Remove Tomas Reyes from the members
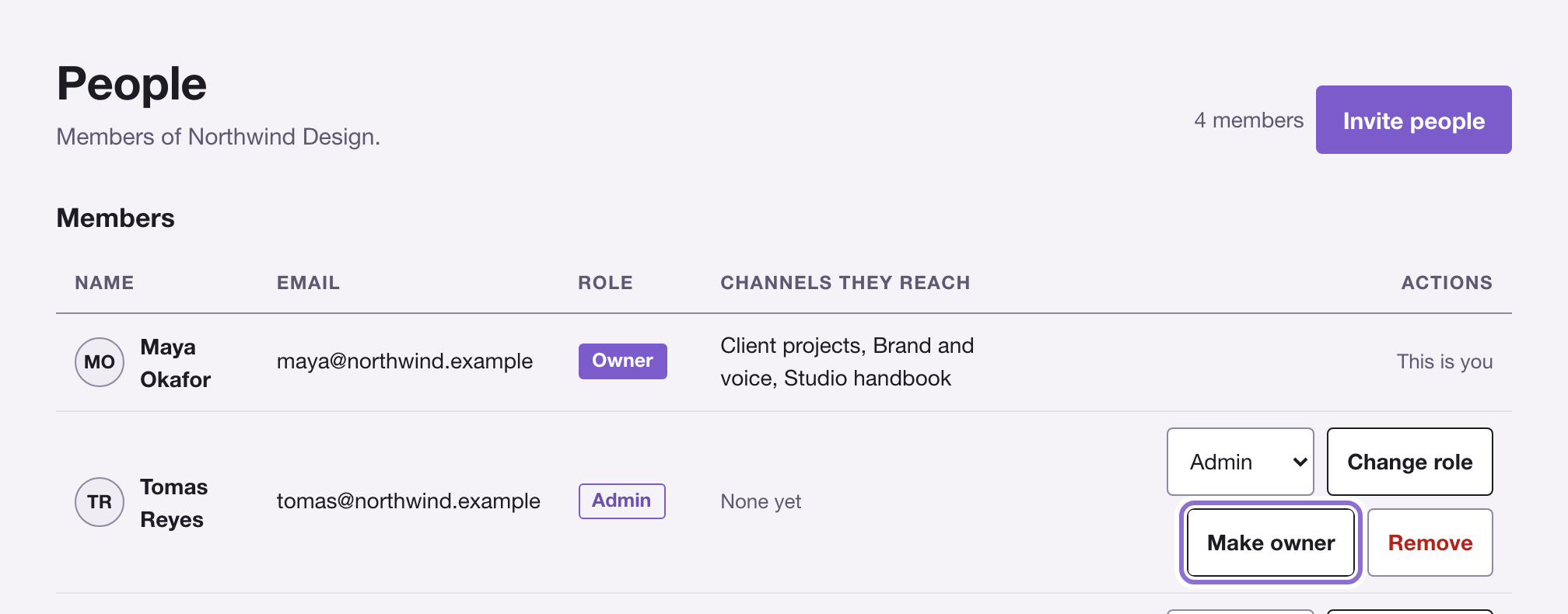Viewport: 1568px width, 614px height. (1430, 542)
